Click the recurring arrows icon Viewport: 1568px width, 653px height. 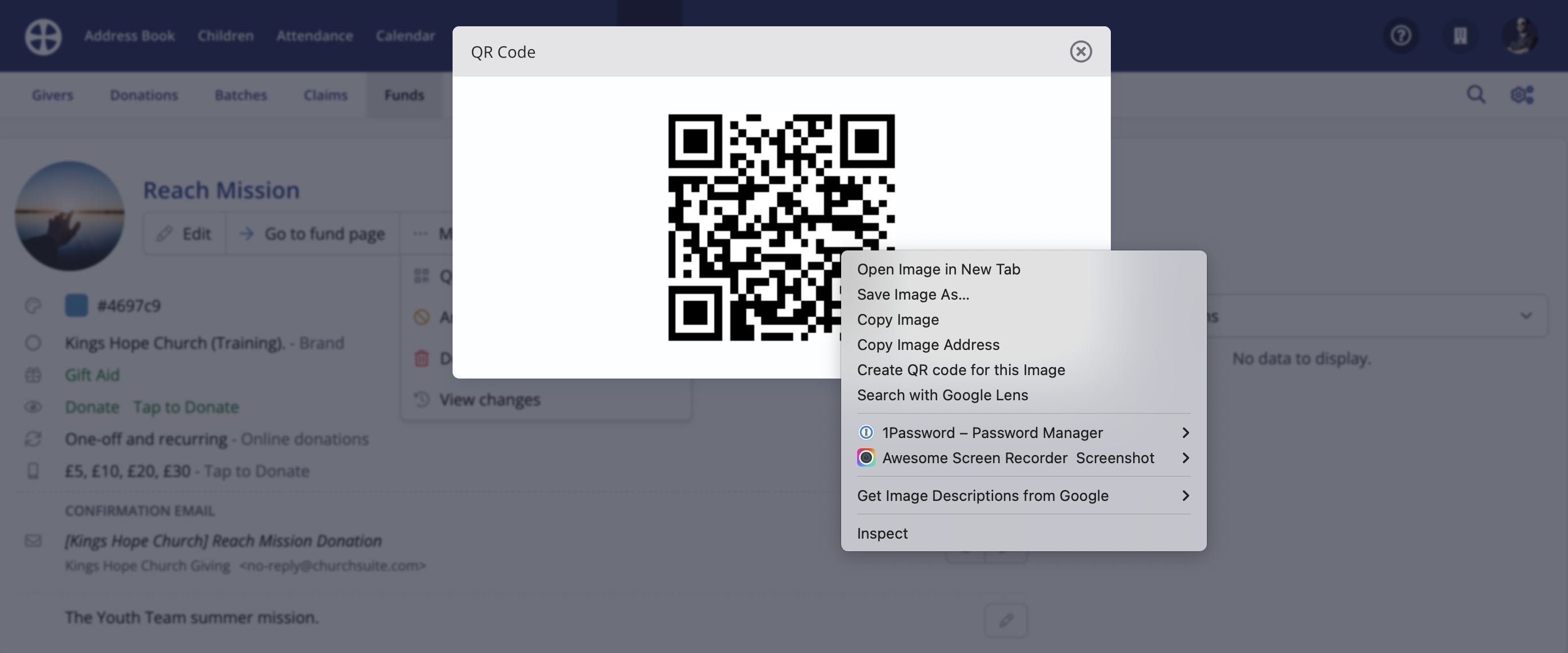coord(33,439)
